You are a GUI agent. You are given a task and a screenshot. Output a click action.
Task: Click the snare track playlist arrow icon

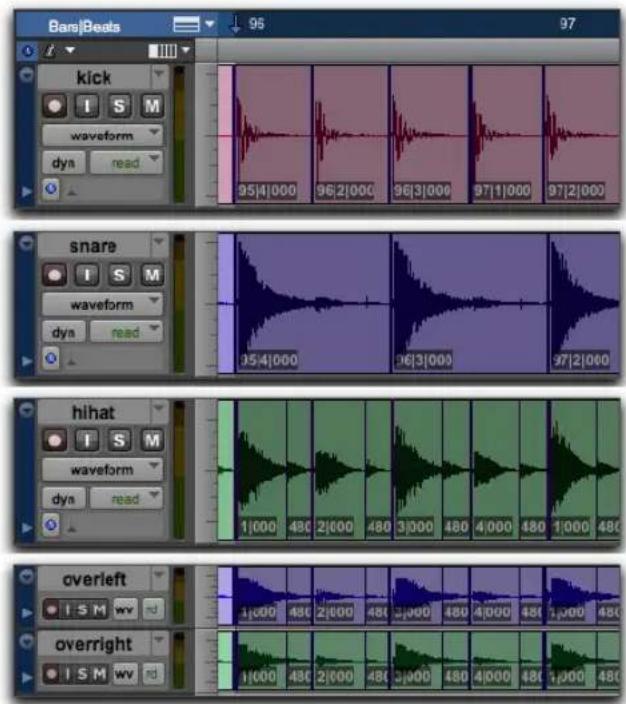[x=27, y=361]
